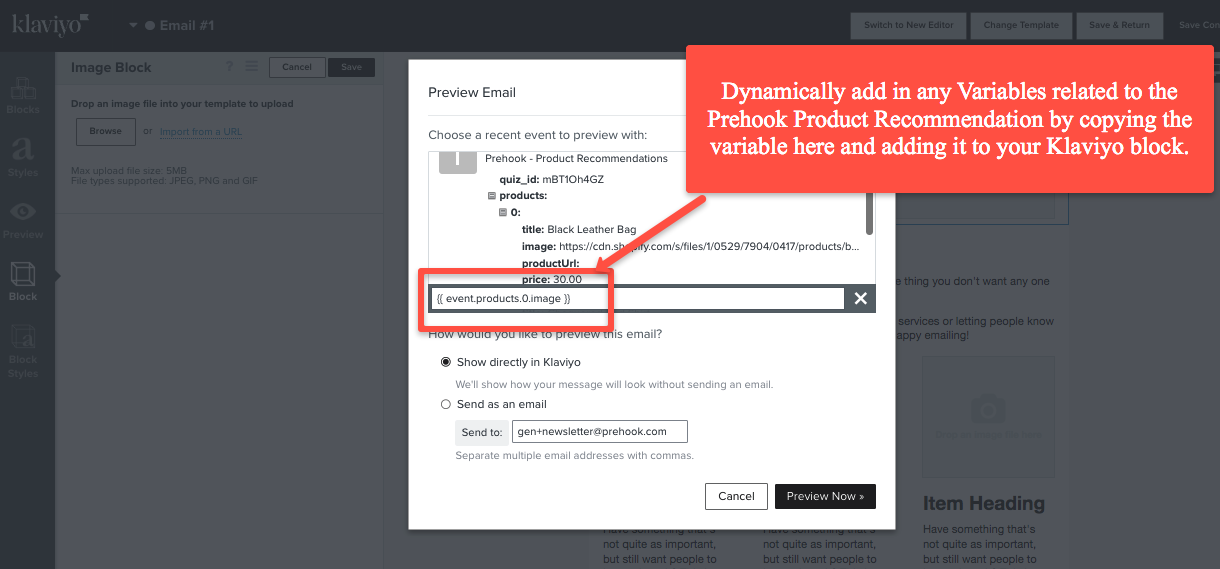Open the Image Block list menu icon
Image resolution: width=1220 pixels, height=569 pixels.
tap(251, 67)
